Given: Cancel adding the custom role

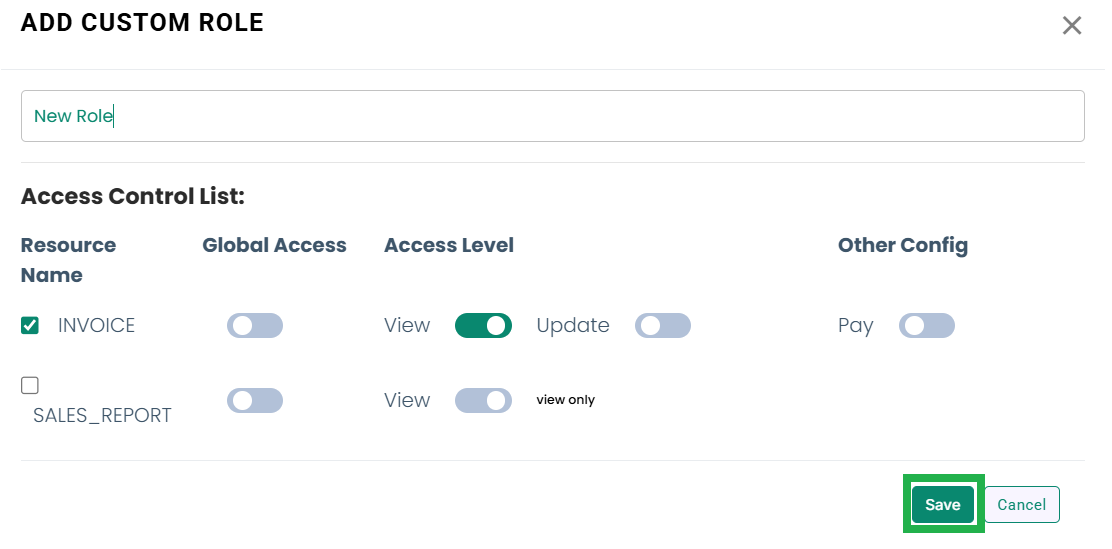Looking at the screenshot, I should (1021, 504).
